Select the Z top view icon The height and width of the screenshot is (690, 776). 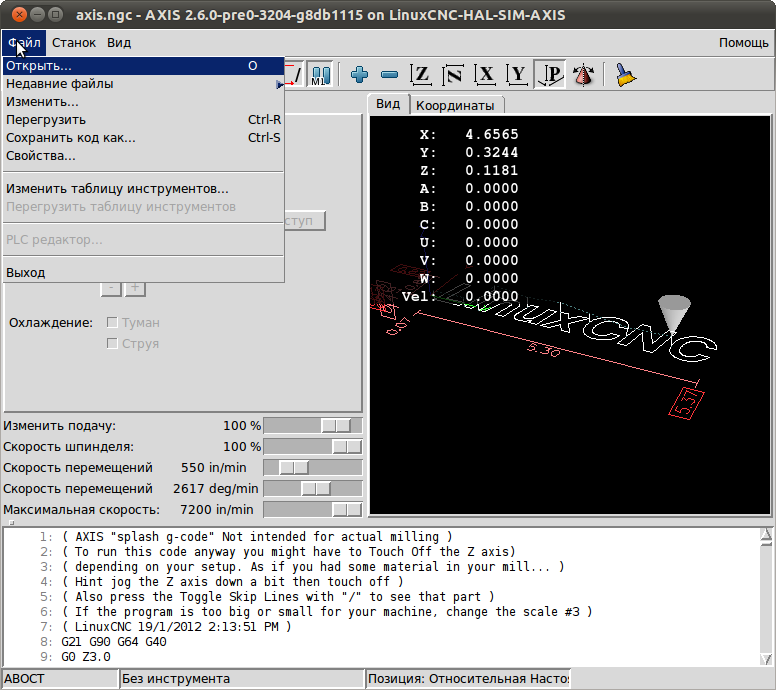(421, 75)
